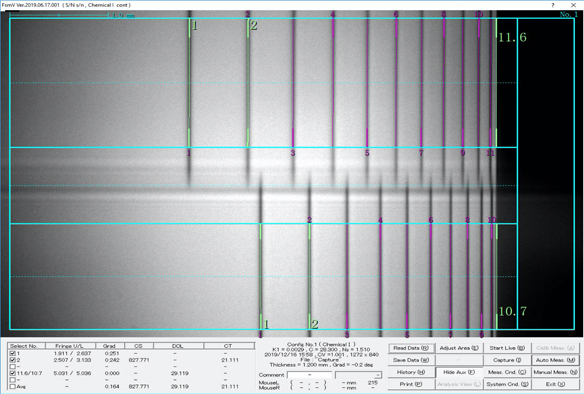Click the Avg row Grad value 0.164

(112, 387)
